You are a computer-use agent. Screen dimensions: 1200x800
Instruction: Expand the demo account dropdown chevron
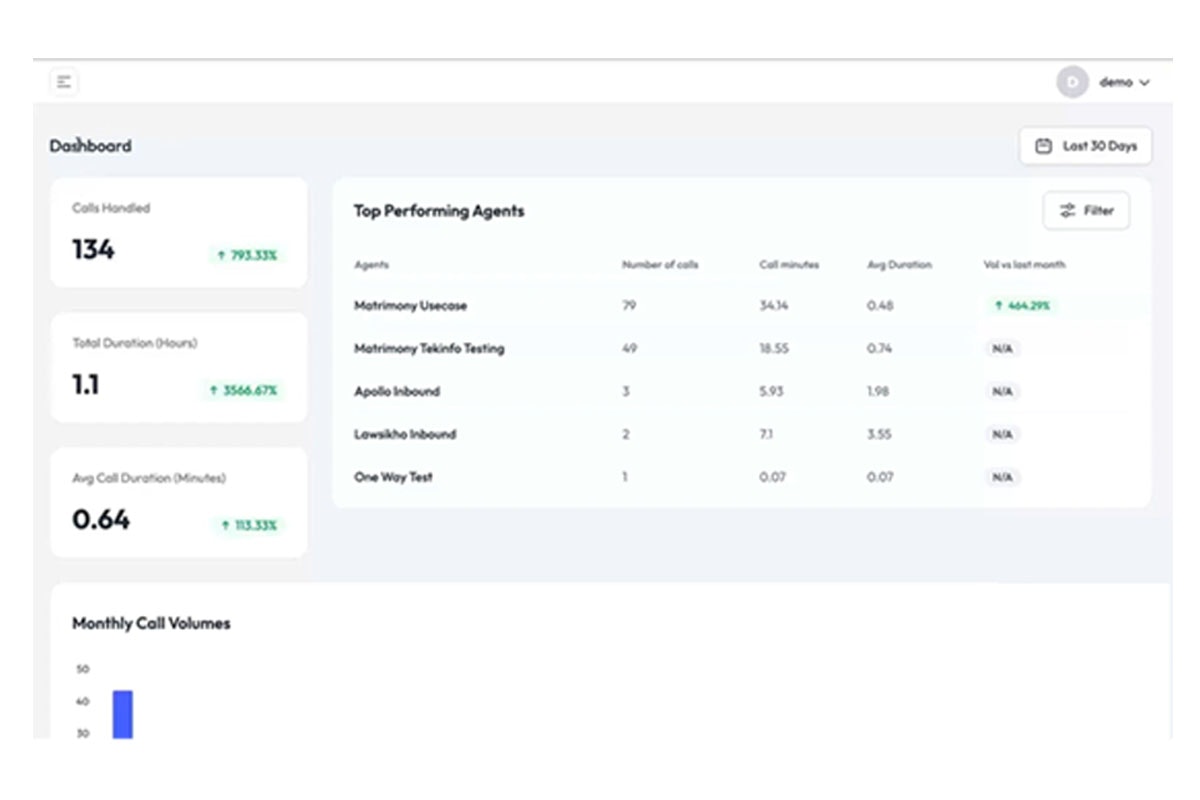coord(1144,83)
